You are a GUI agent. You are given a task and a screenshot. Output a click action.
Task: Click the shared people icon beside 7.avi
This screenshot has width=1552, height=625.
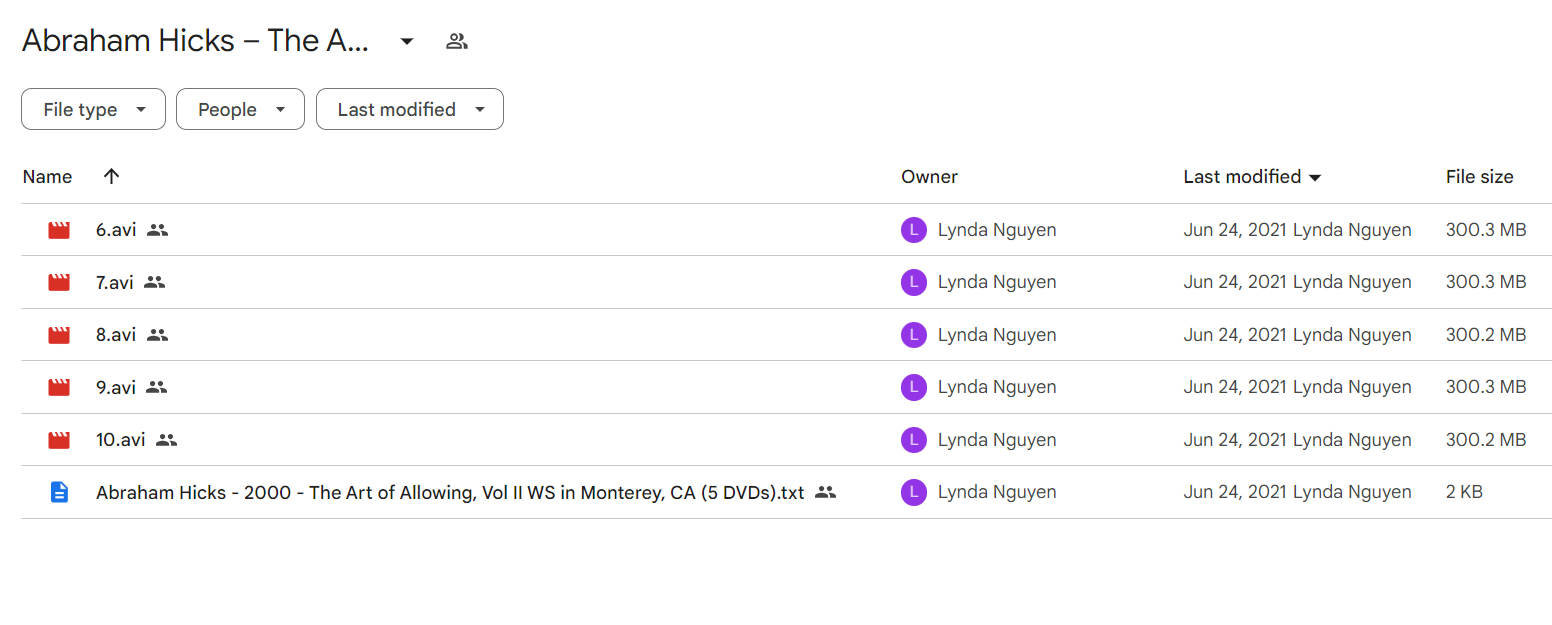click(154, 282)
